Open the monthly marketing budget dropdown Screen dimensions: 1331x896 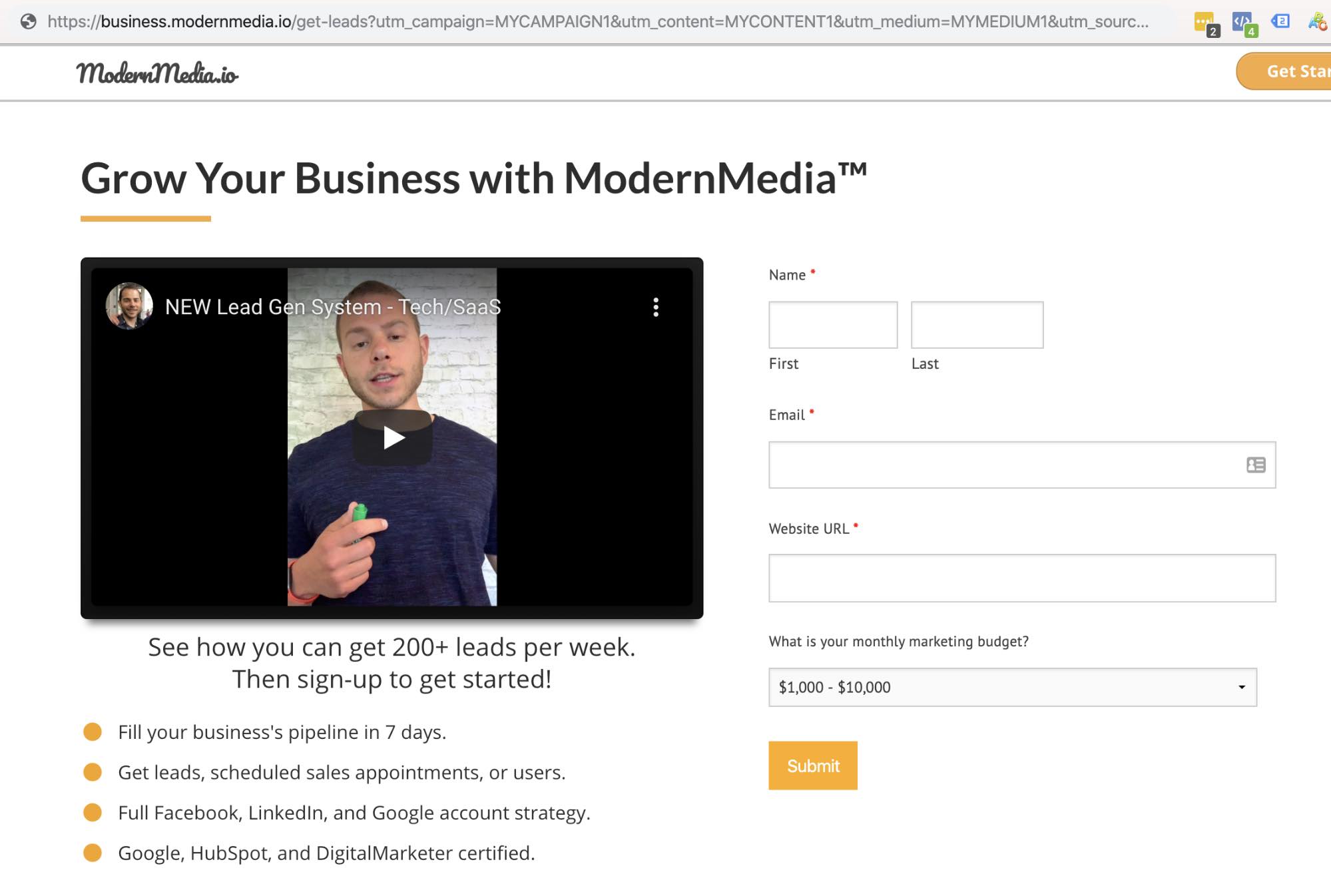pyautogui.click(x=1013, y=687)
